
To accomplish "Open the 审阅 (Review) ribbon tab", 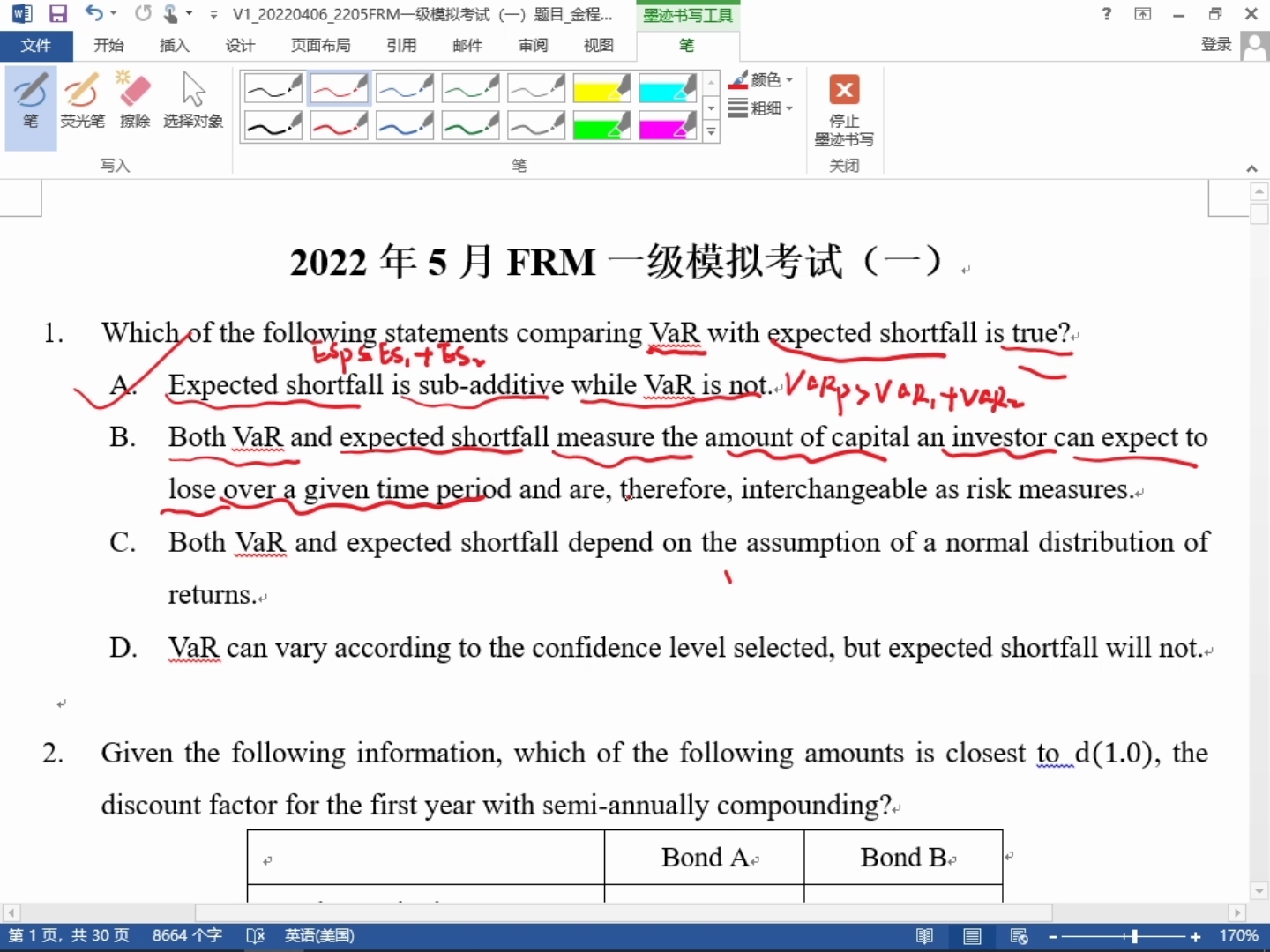I will point(533,45).
